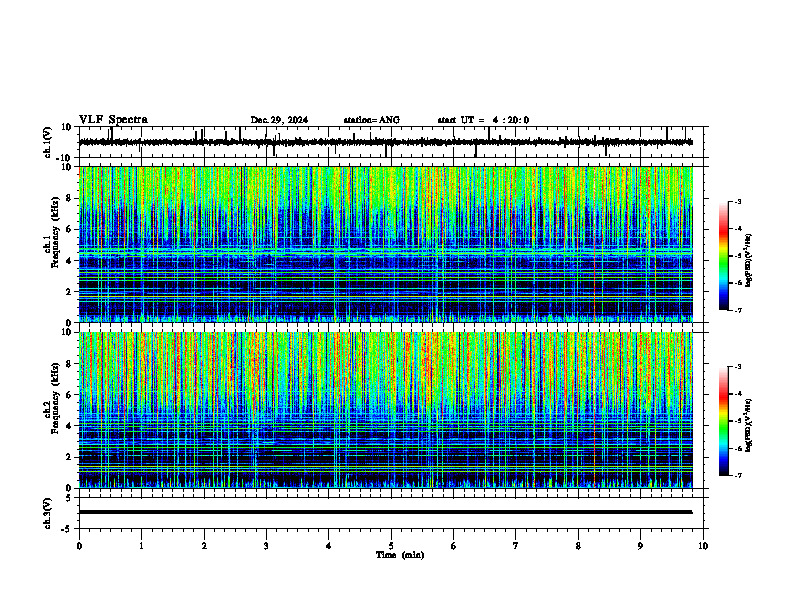Image resolution: width=792 pixels, height=612 pixels.
Task: Click time axis tick label "2"
Action: (204, 546)
